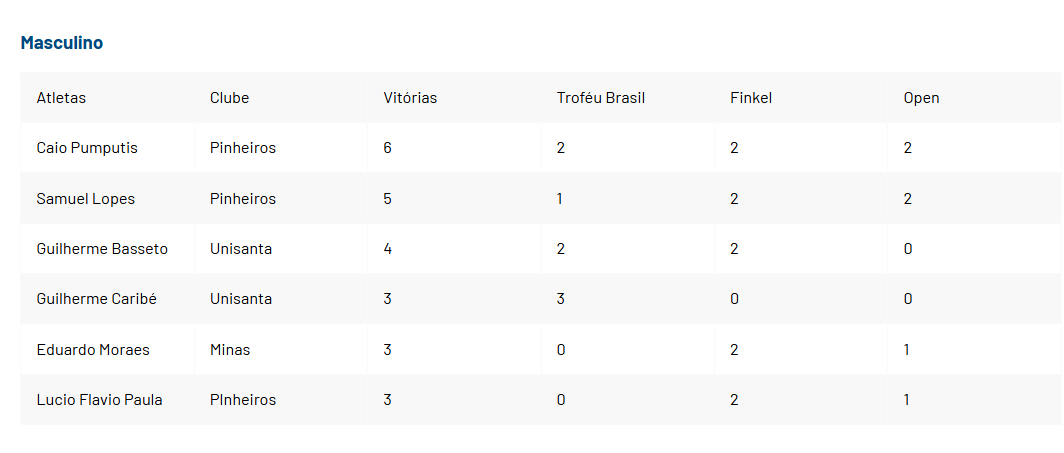Select Pinheiros club in Samuel Lopes's row
The width and height of the screenshot is (1064, 453).
pos(243,199)
